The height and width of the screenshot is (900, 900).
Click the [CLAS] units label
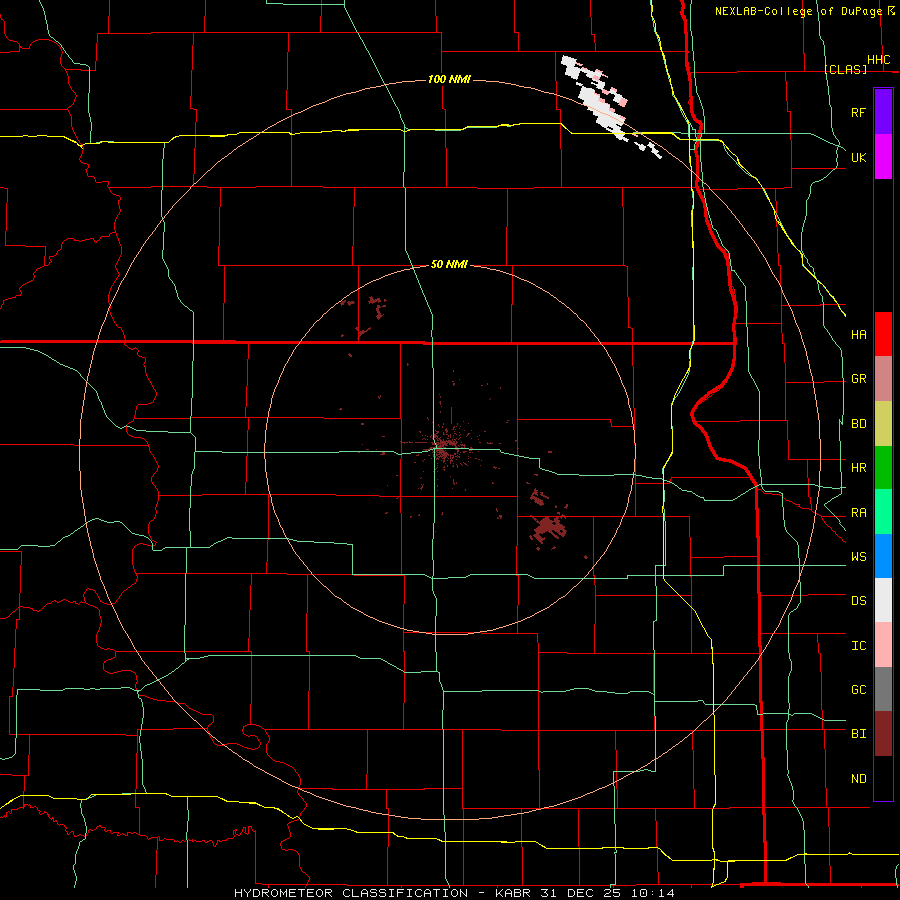845,69
